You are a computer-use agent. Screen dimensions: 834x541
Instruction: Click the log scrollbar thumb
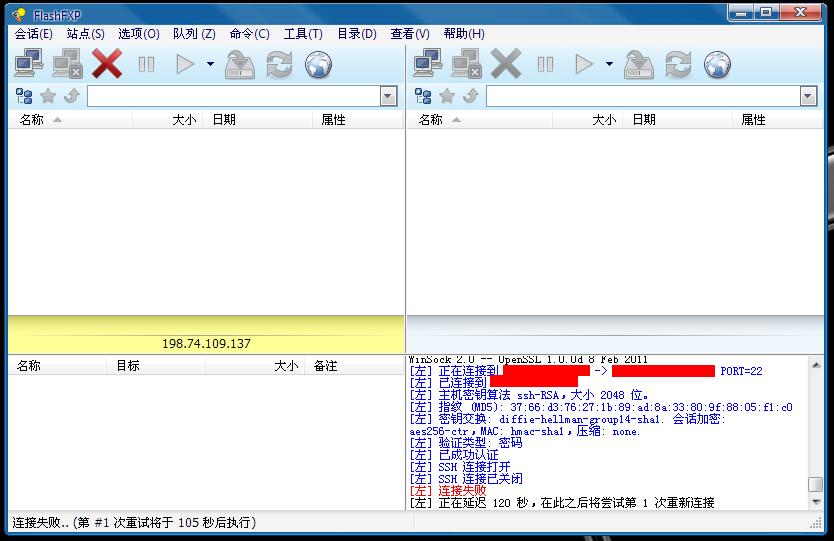point(815,485)
